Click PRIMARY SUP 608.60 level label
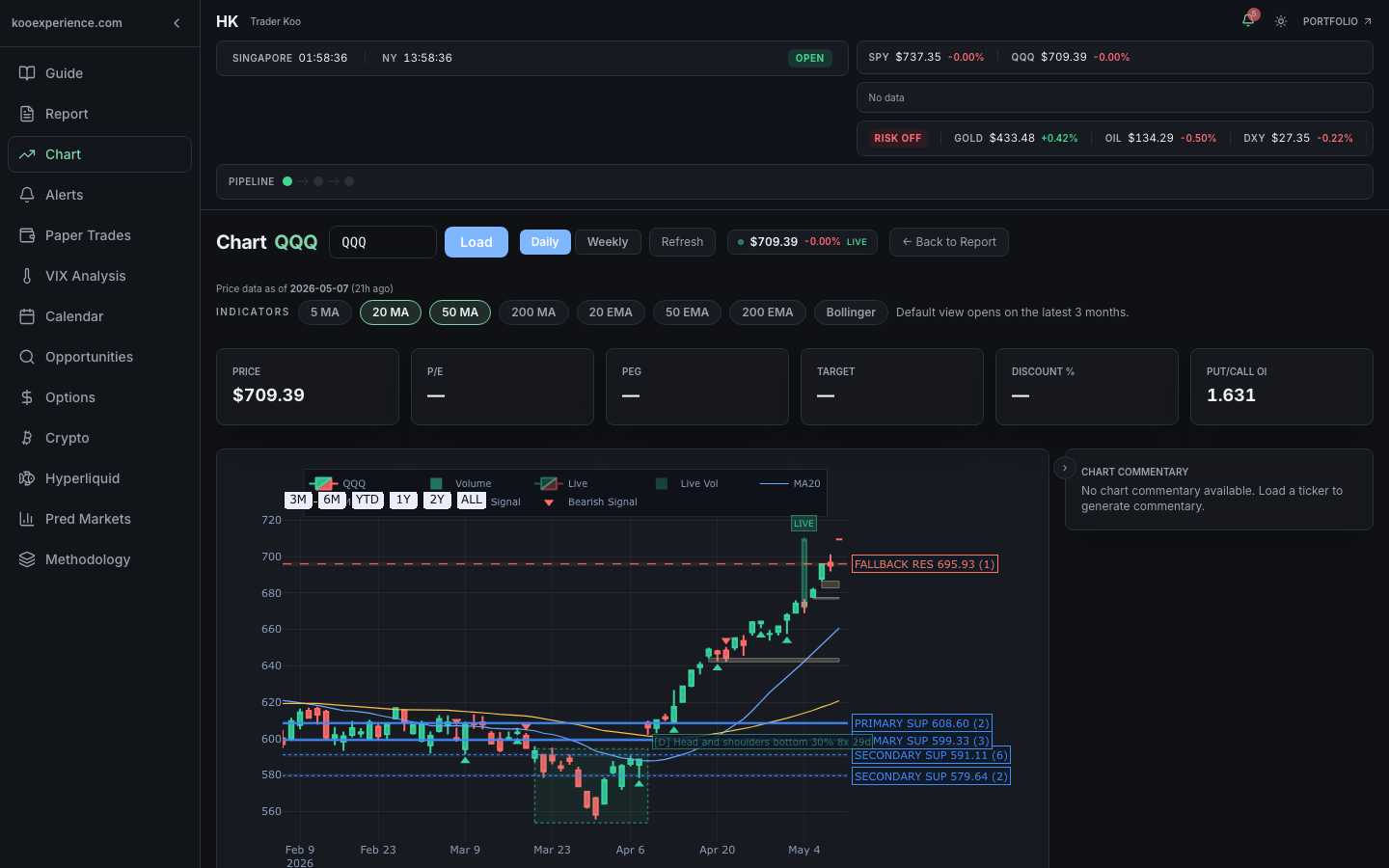This screenshot has height=868, width=1389. pos(922,723)
